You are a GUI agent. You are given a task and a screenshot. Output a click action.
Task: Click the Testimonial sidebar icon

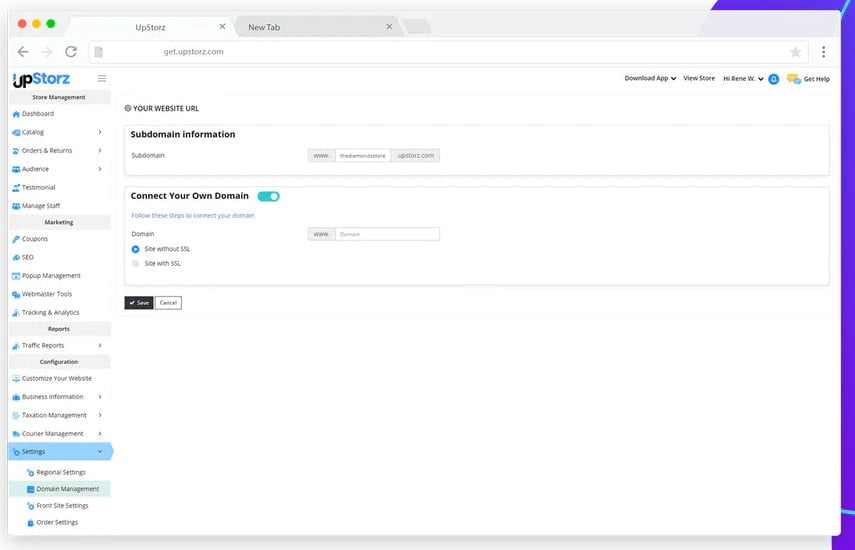(16, 188)
